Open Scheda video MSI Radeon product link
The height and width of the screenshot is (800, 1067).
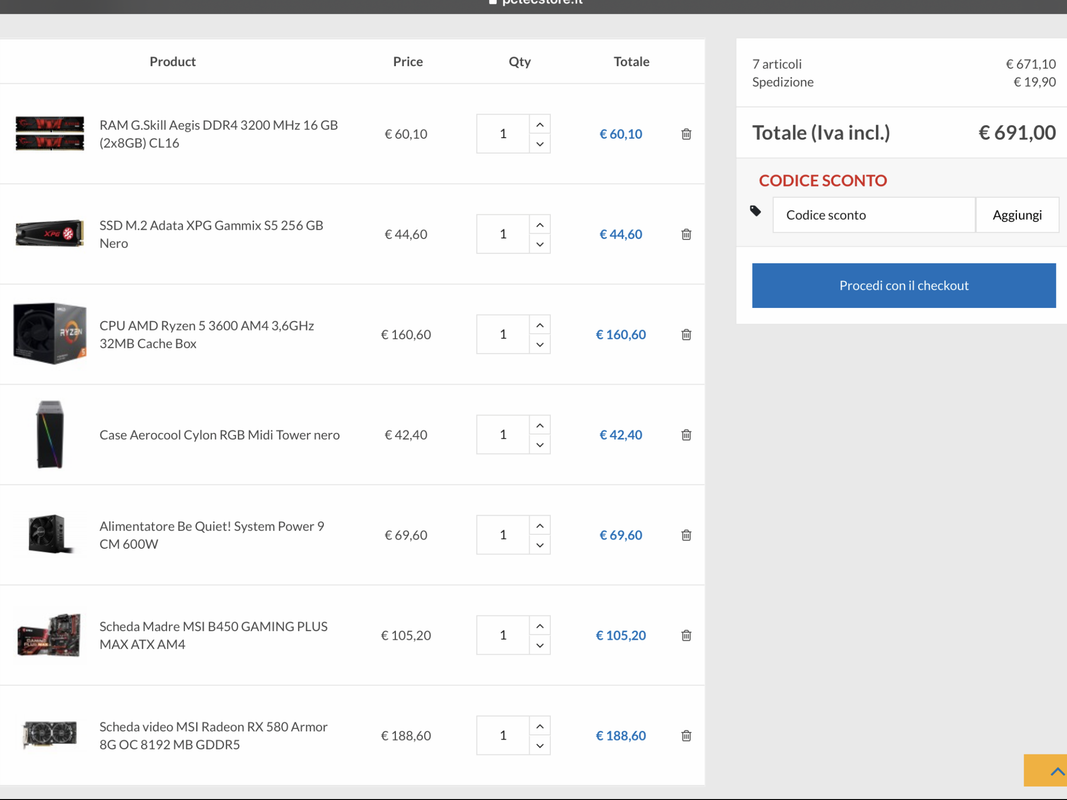tap(213, 735)
